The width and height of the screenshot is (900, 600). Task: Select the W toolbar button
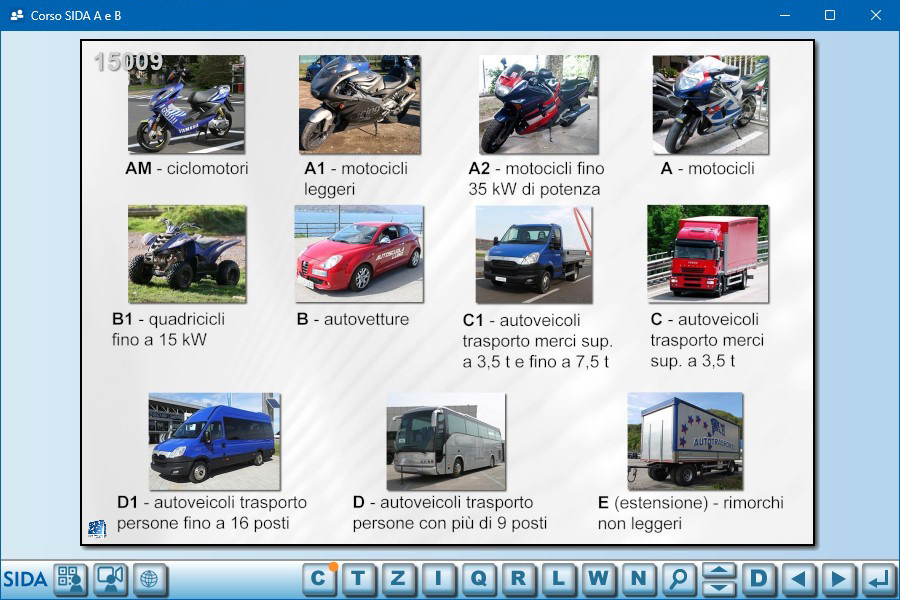(598, 578)
